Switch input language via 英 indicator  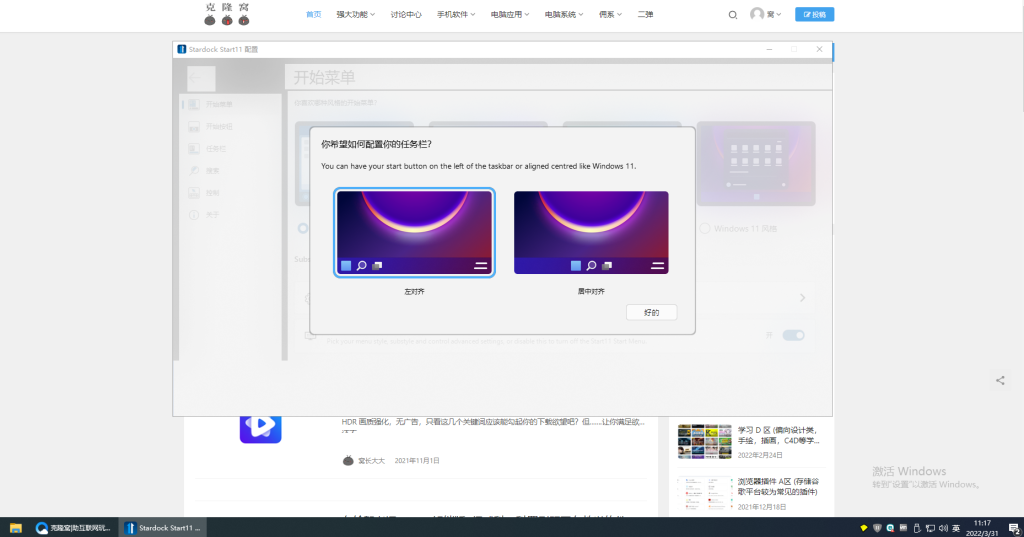click(x=956, y=528)
